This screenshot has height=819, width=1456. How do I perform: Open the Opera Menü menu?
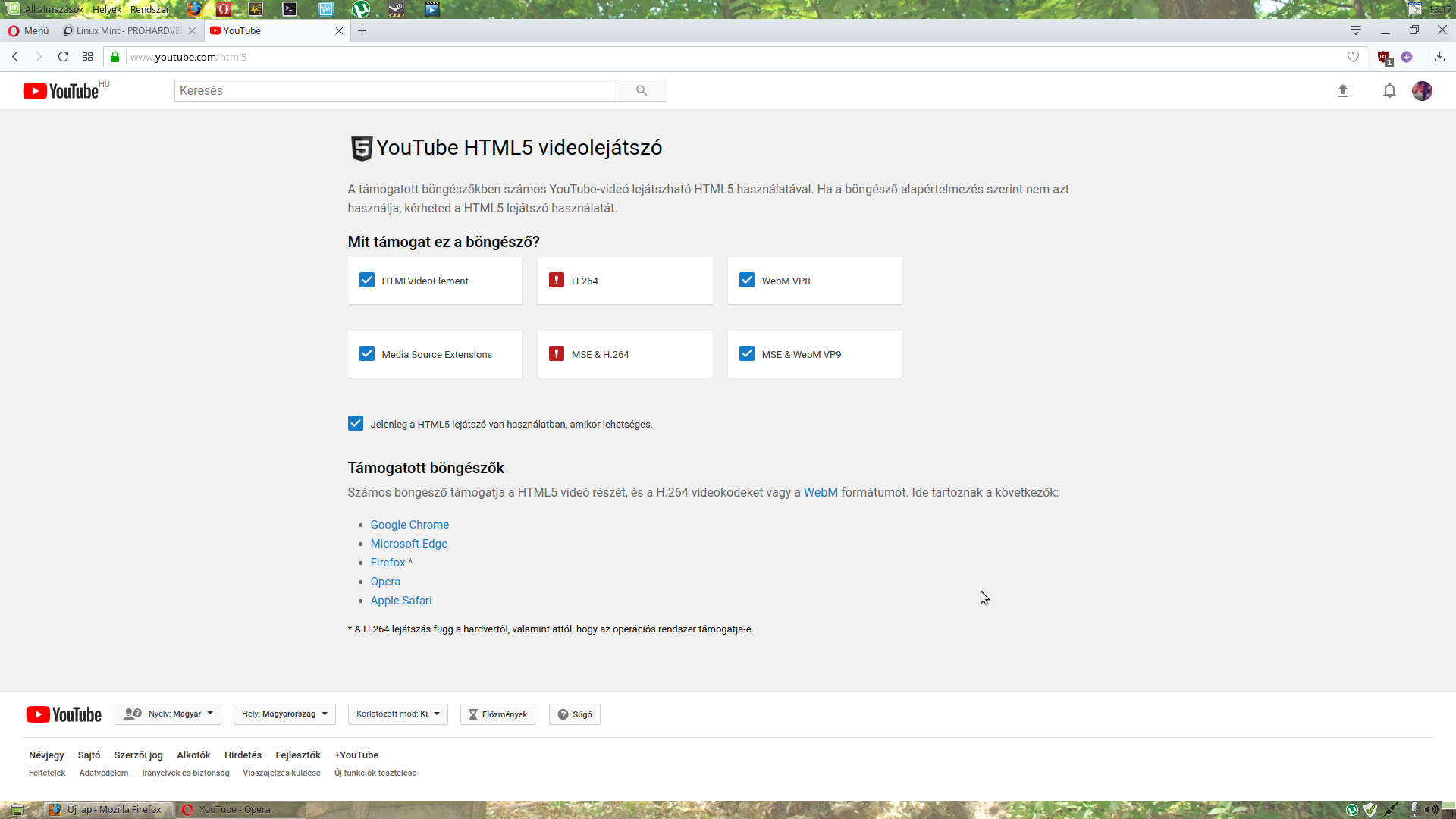click(28, 31)
